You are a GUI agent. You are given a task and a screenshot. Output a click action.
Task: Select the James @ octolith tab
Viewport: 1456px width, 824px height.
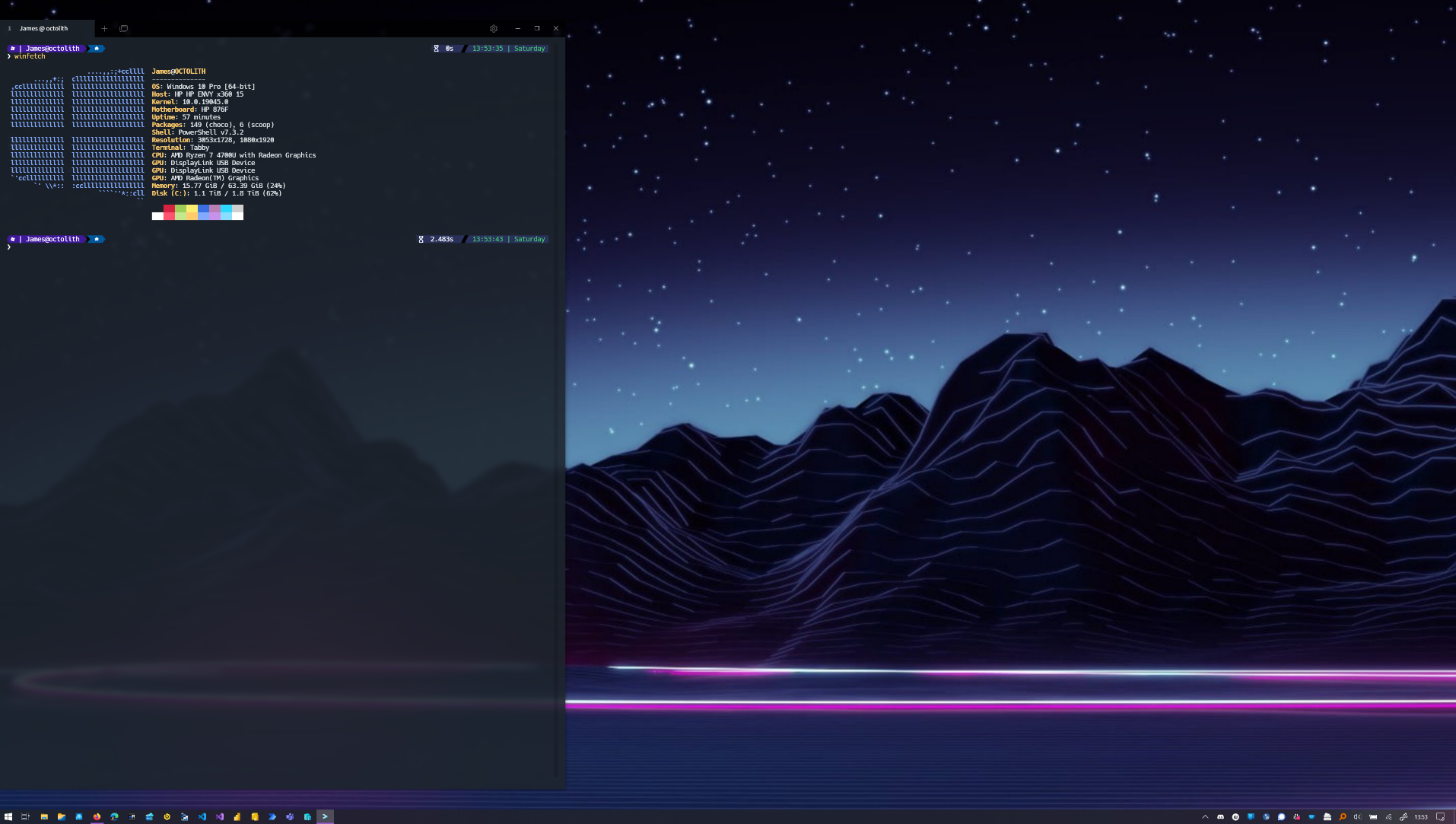[47, 28]
